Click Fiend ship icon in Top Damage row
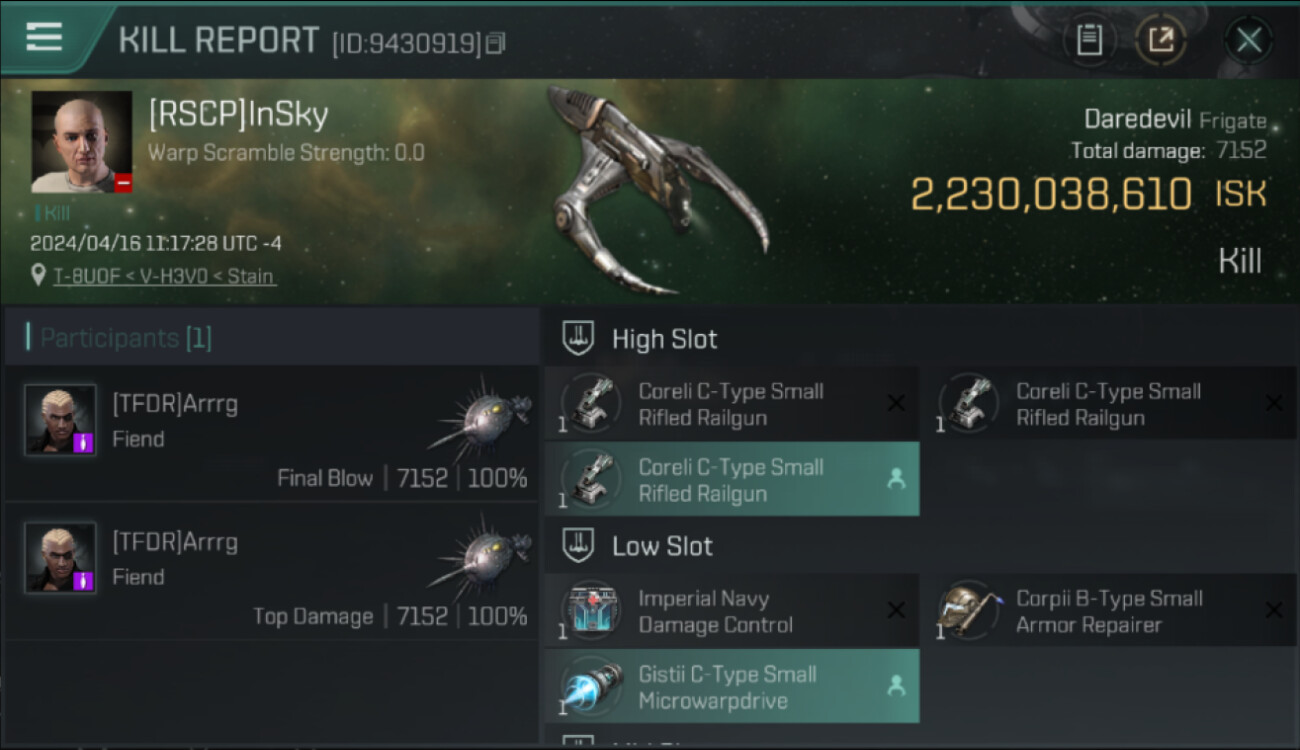 pos(480,553)
